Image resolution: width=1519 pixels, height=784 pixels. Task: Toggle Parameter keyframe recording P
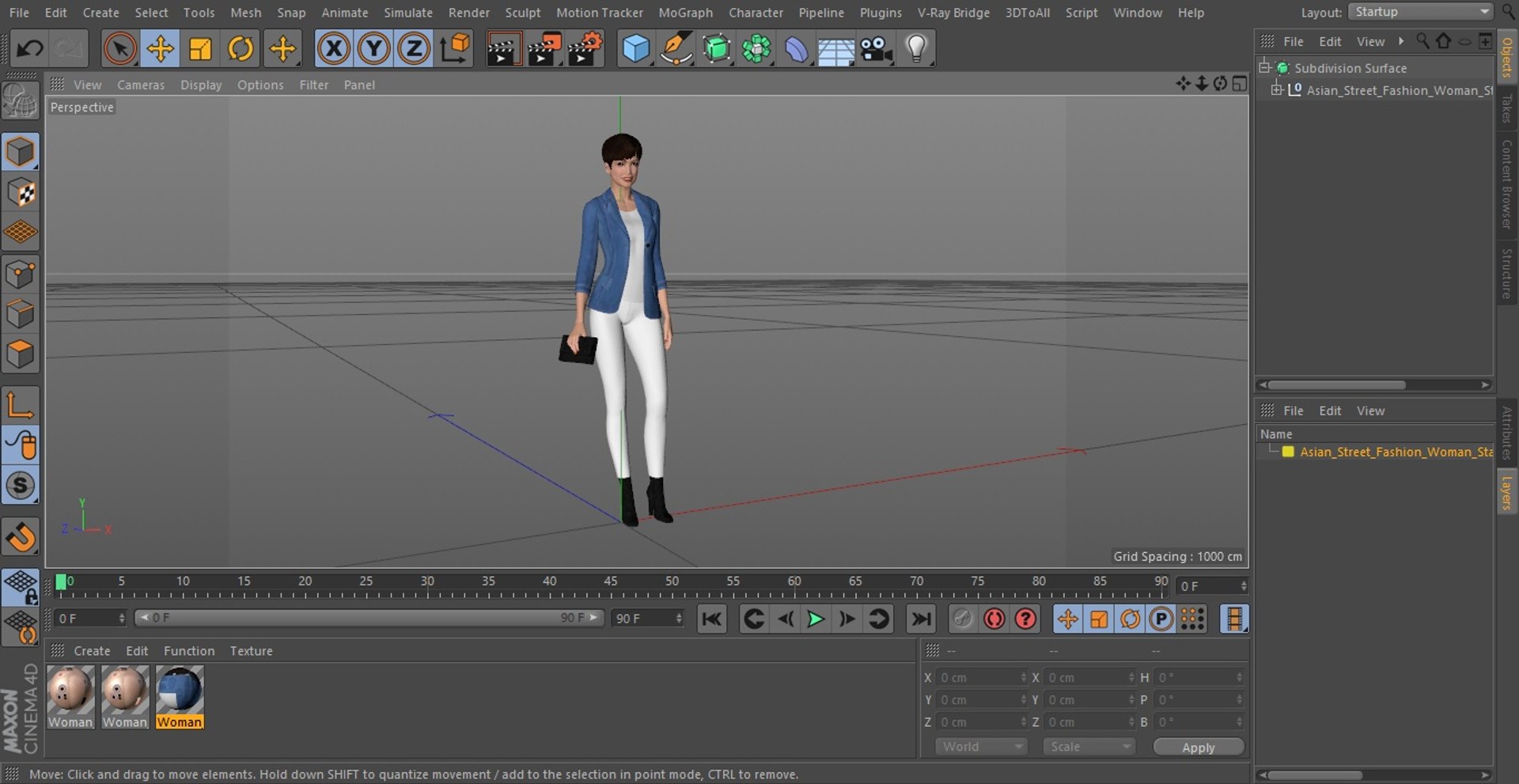coord(1161,619)
